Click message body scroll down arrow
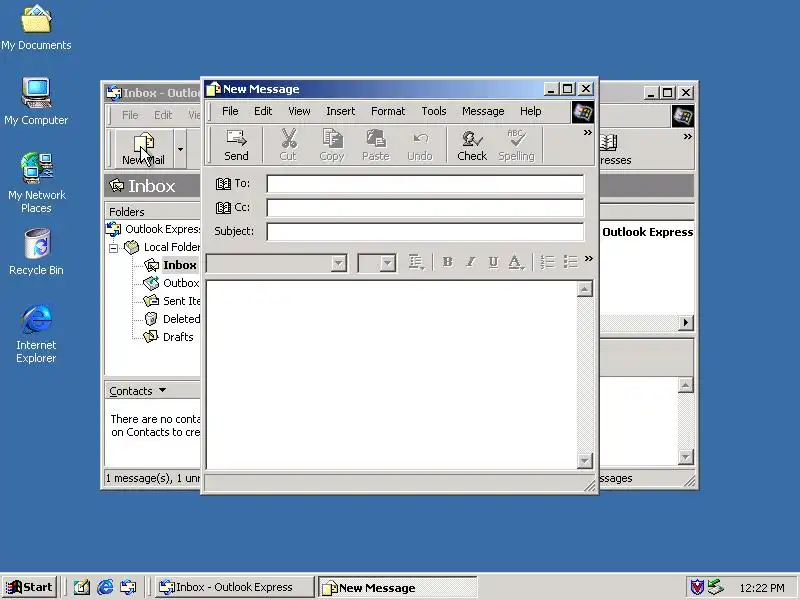 coord(585,461)
